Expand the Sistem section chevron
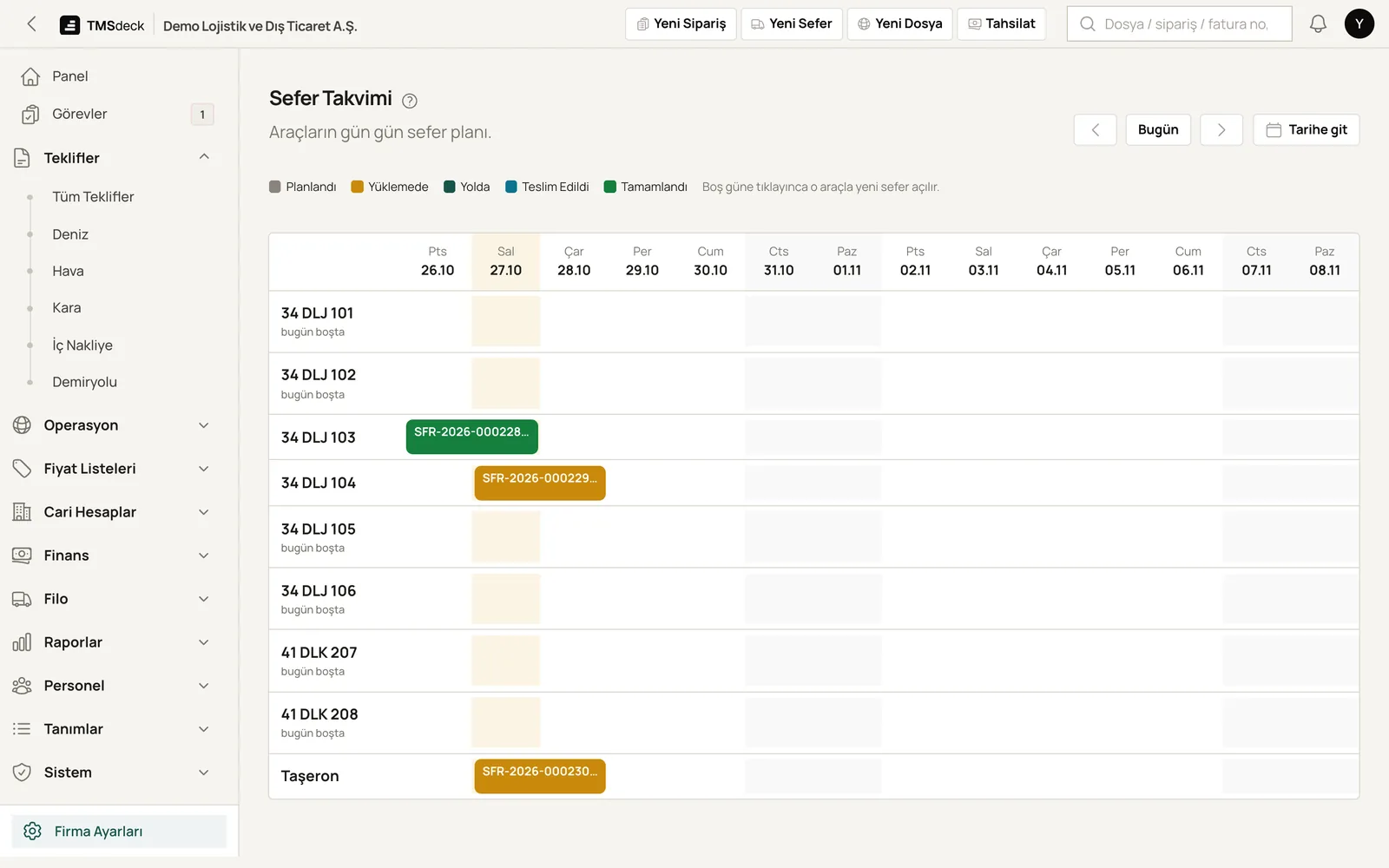1389x868 pixels. 204,773
